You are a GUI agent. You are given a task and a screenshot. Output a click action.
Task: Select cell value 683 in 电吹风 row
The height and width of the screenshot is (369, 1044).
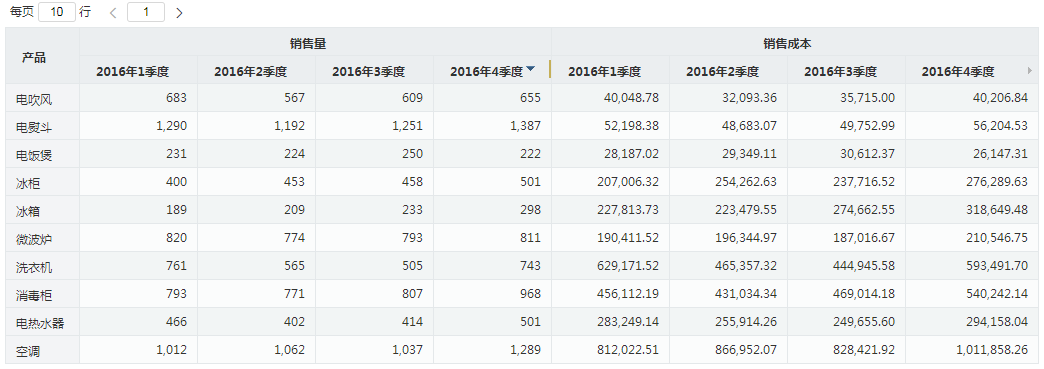176,98
